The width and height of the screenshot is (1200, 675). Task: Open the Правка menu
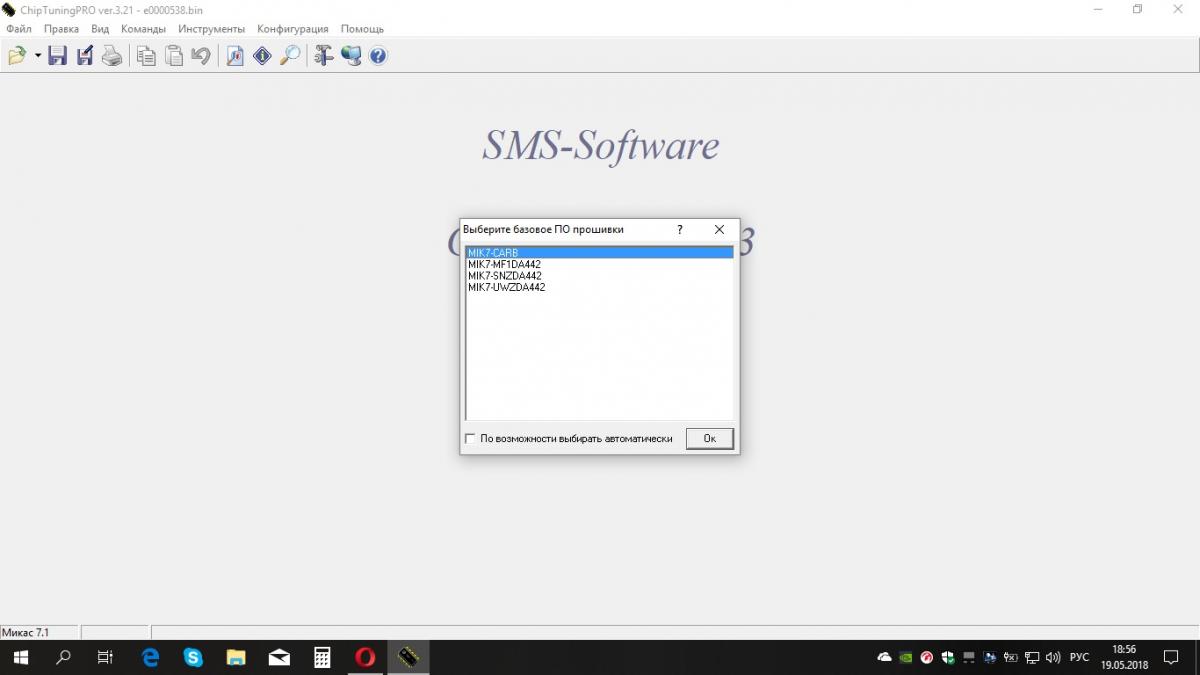click(x=61, y=29)
